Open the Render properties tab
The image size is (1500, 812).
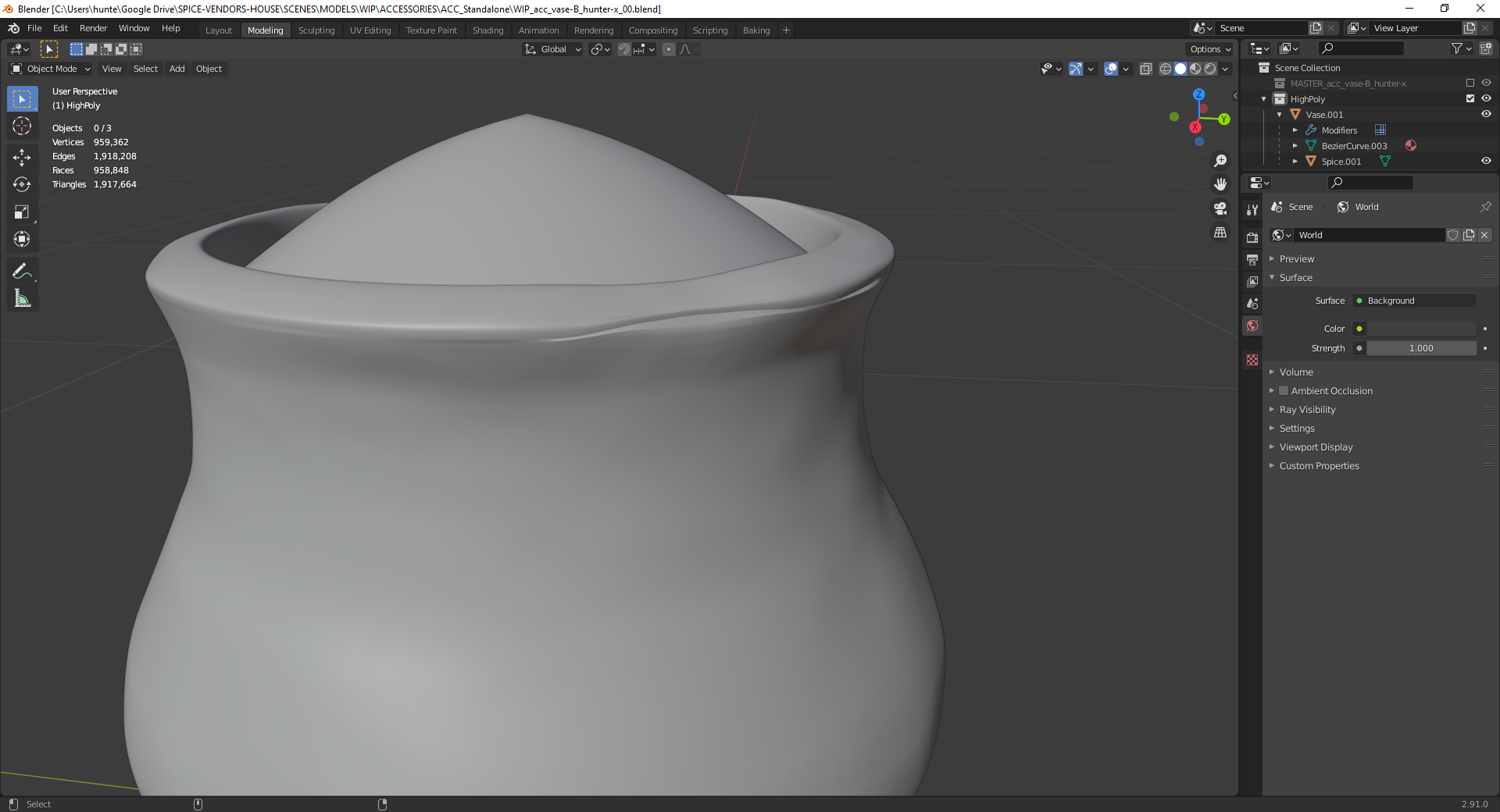1252,237
